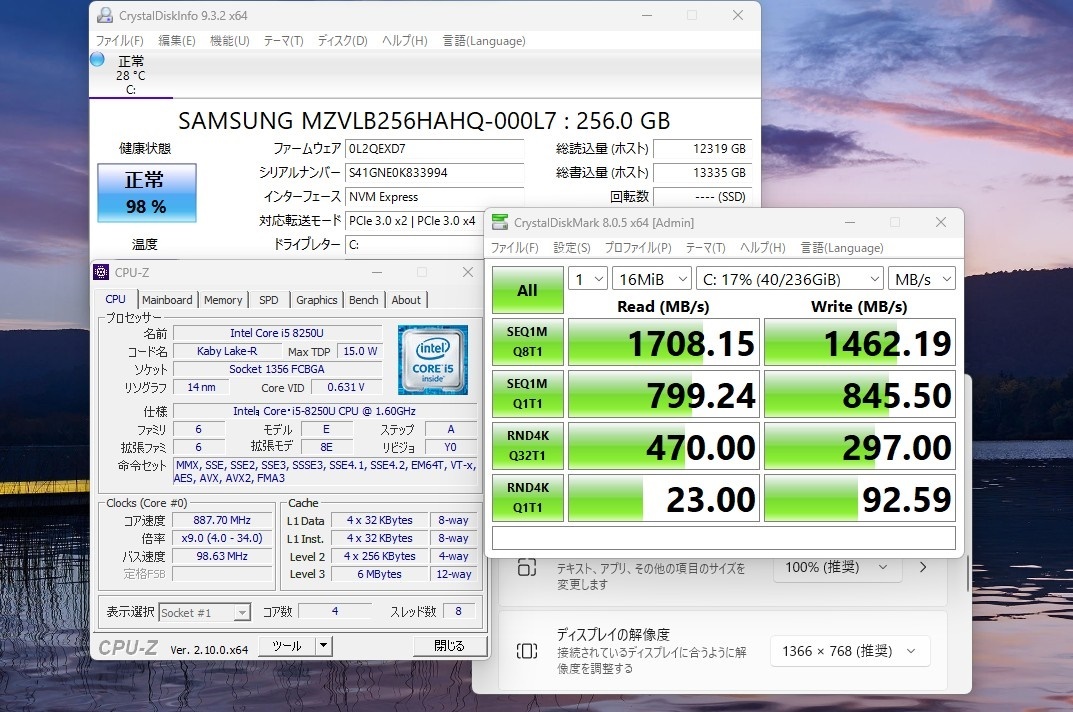Open 設定(S) menu in CrystalDiskMark

point(571,248)
